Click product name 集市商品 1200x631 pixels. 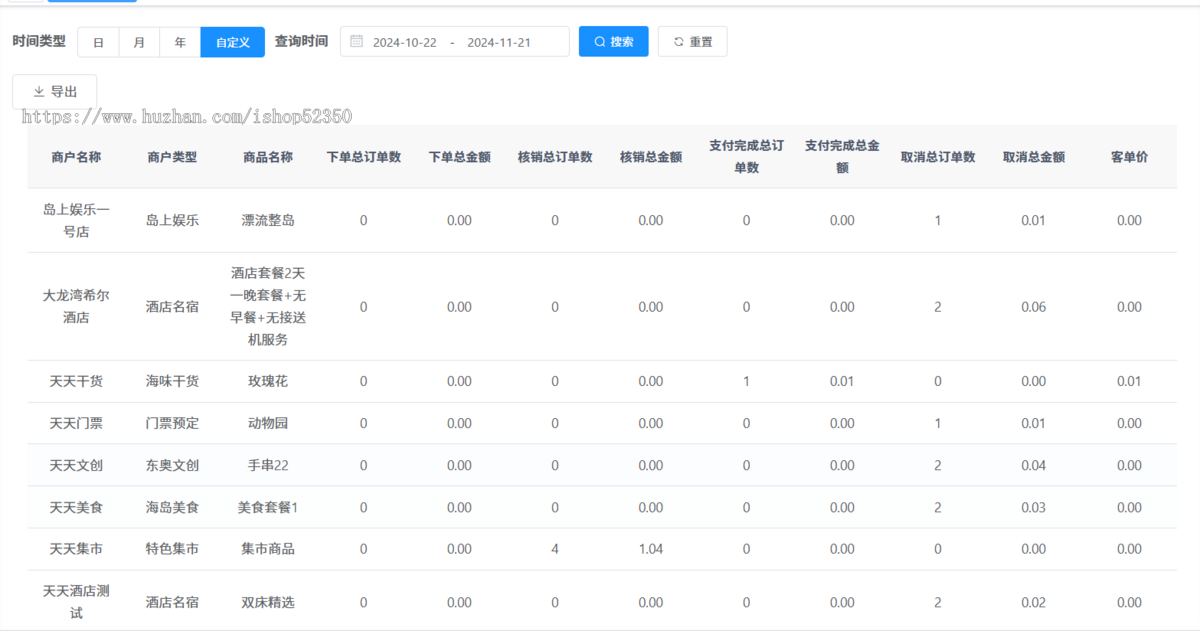point(268,549)
